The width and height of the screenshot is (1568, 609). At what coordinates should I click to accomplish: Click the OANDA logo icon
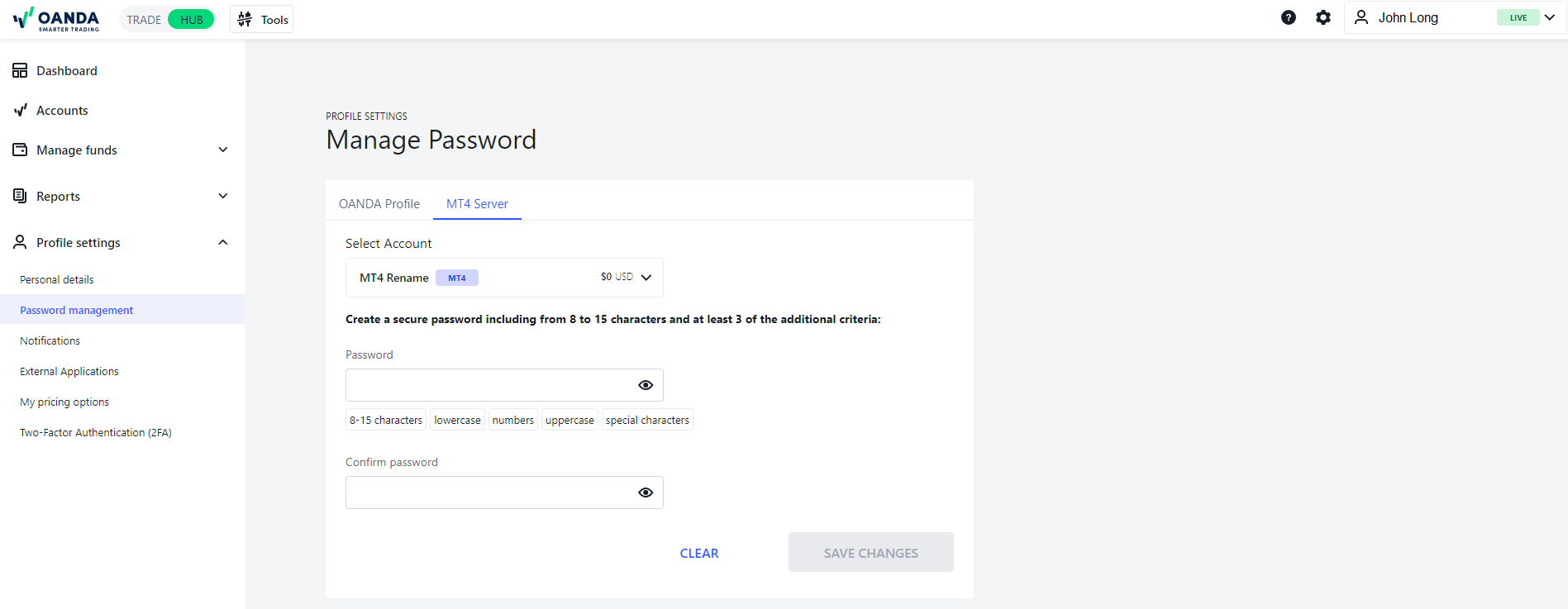pos(23,18)
